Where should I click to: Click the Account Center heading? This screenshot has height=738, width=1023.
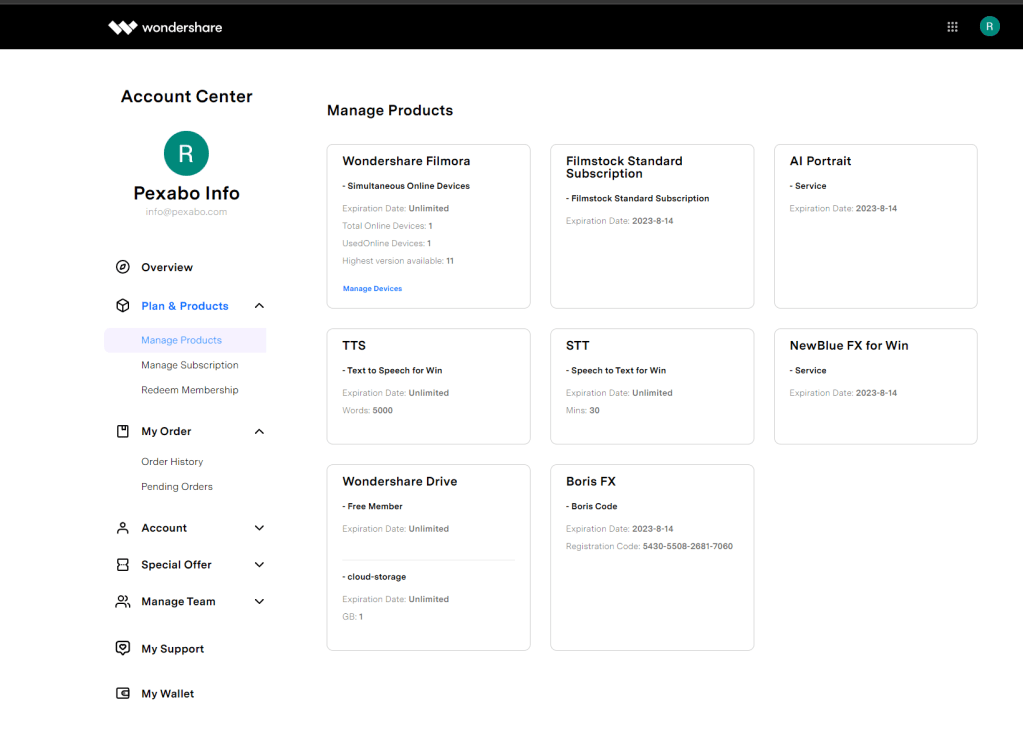click(x=187, y=97)
